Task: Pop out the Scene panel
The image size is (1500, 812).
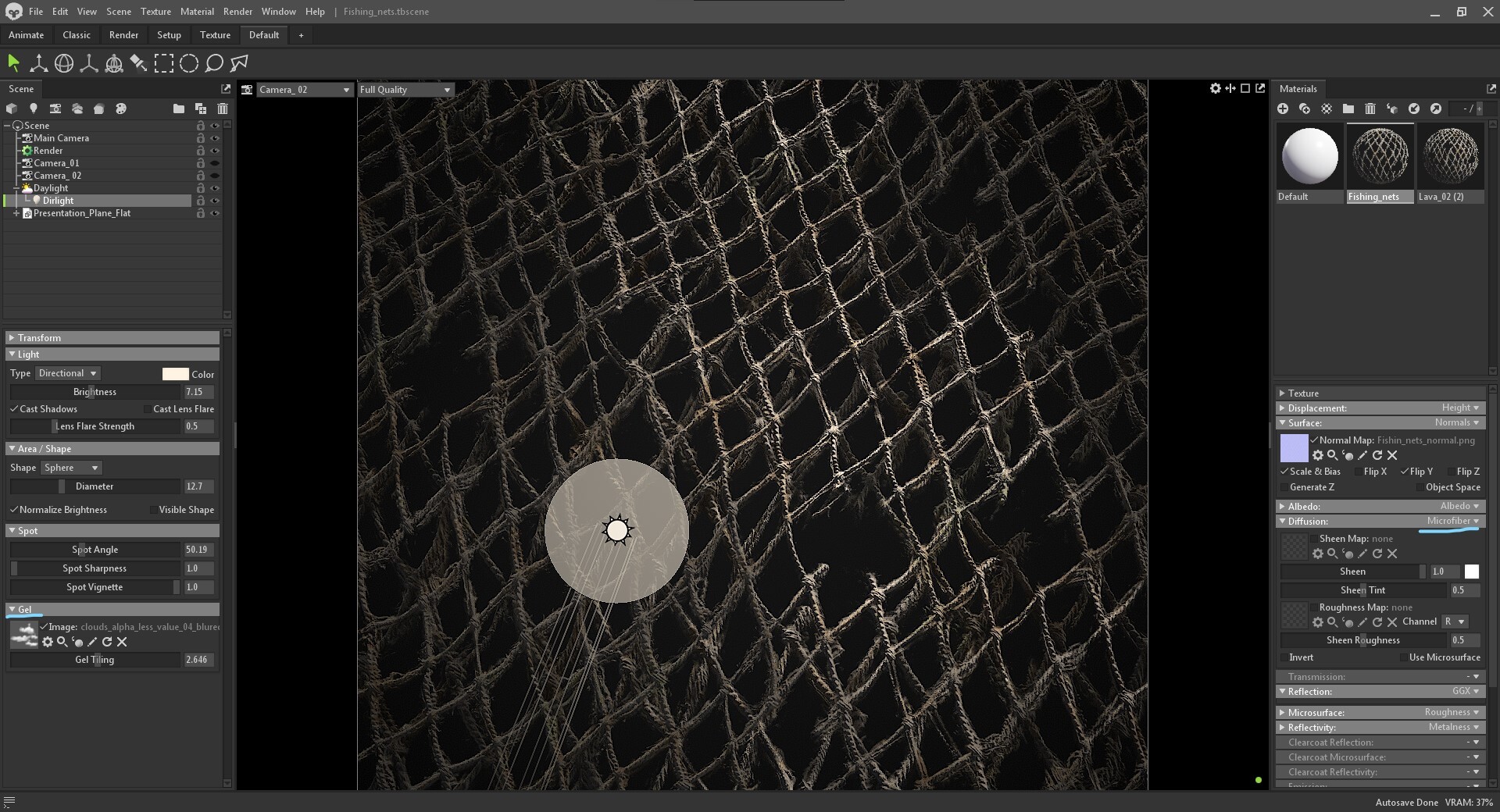Action: [x=226, y=89]
